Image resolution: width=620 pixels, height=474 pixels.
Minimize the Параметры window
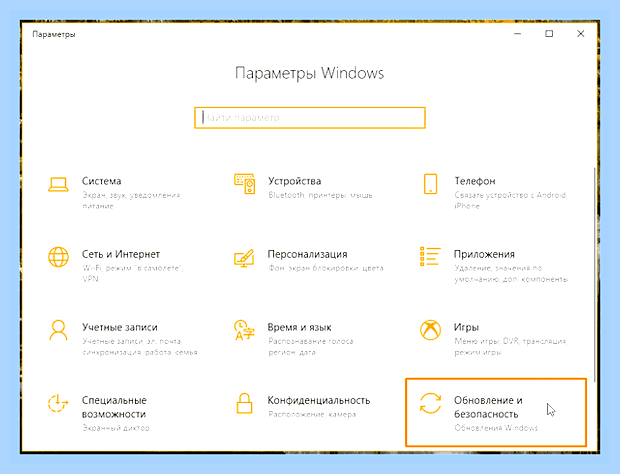click(x=517, y=34)
